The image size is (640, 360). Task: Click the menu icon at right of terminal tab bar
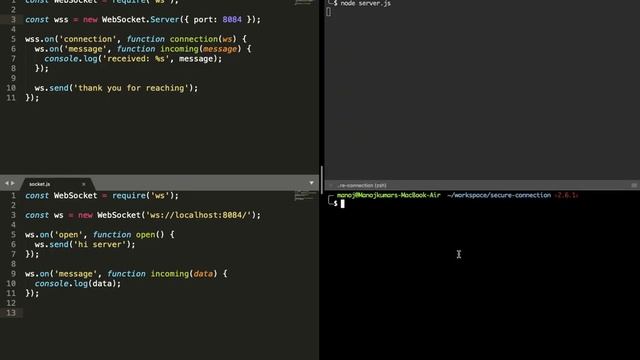(634, 185)
